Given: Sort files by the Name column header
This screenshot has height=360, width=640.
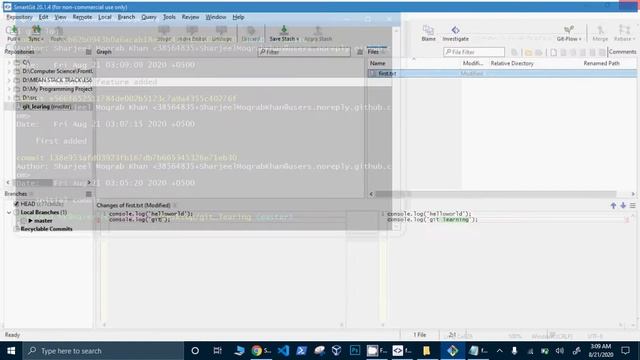Looking at the screenshot, I should 378,63.
